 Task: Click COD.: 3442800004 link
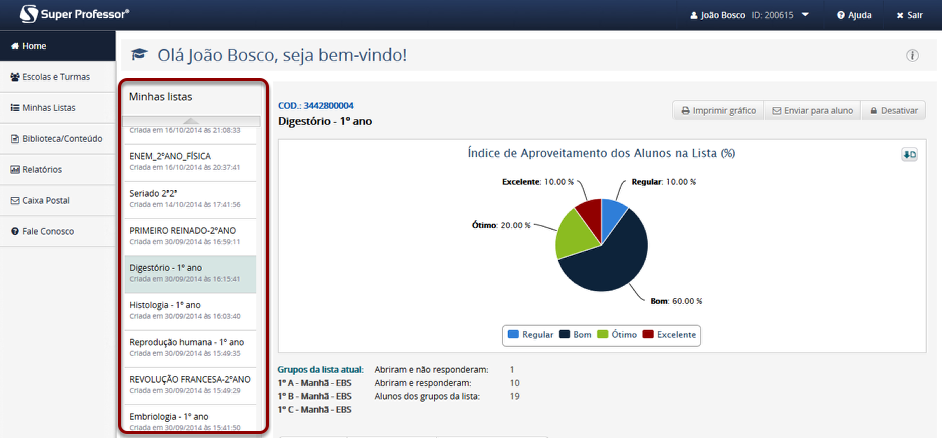315,106
